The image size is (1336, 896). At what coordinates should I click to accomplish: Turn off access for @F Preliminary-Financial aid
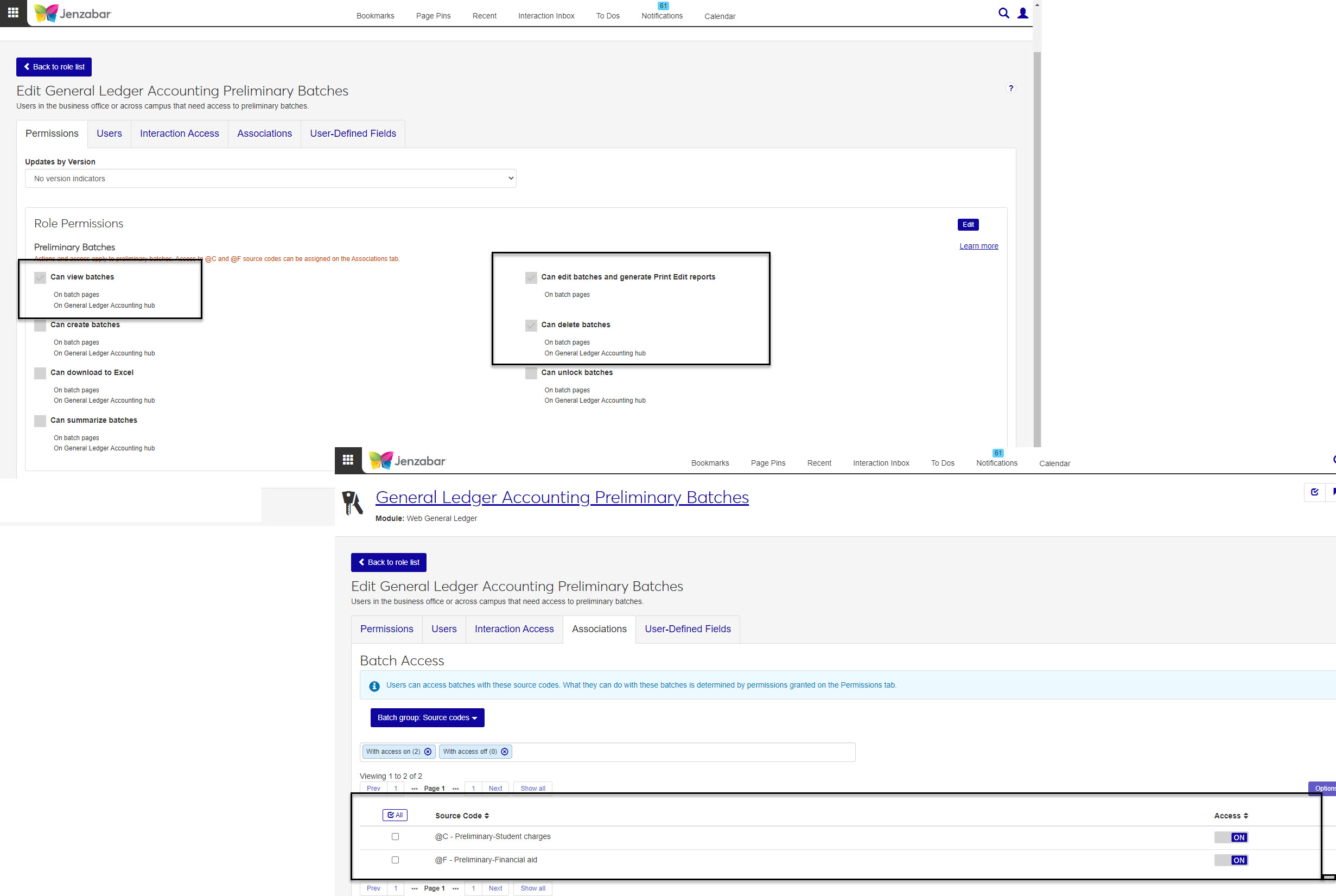(1231, 860)
